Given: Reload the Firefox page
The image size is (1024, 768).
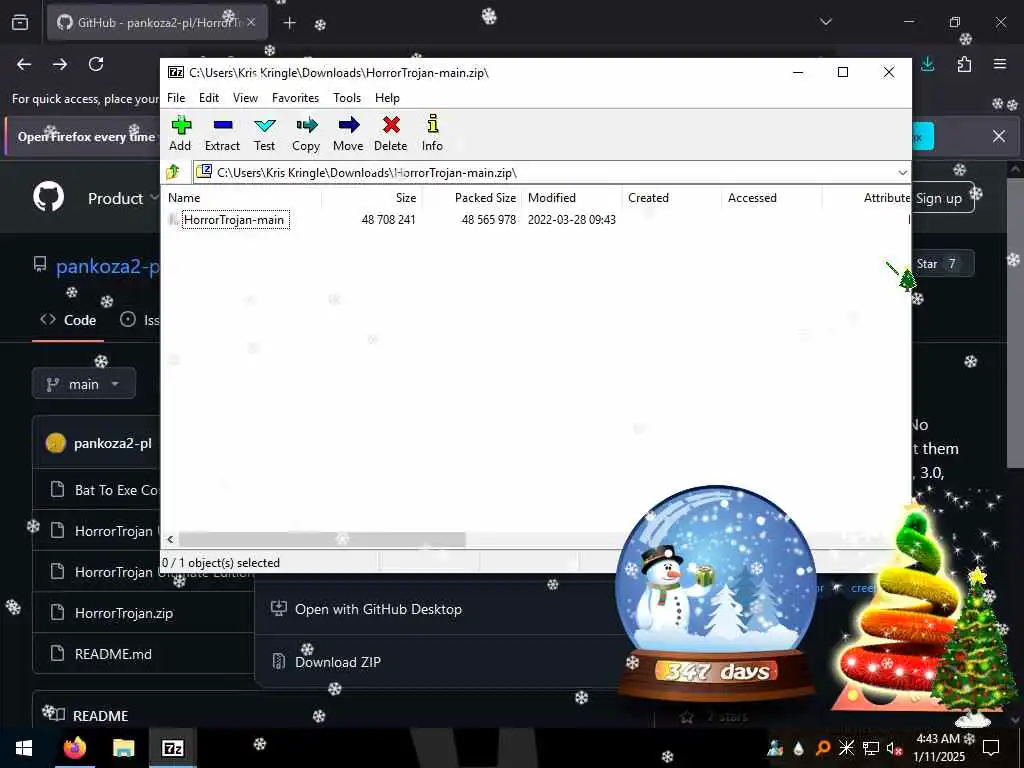Looking at the screenshot, I should (96, 64).
